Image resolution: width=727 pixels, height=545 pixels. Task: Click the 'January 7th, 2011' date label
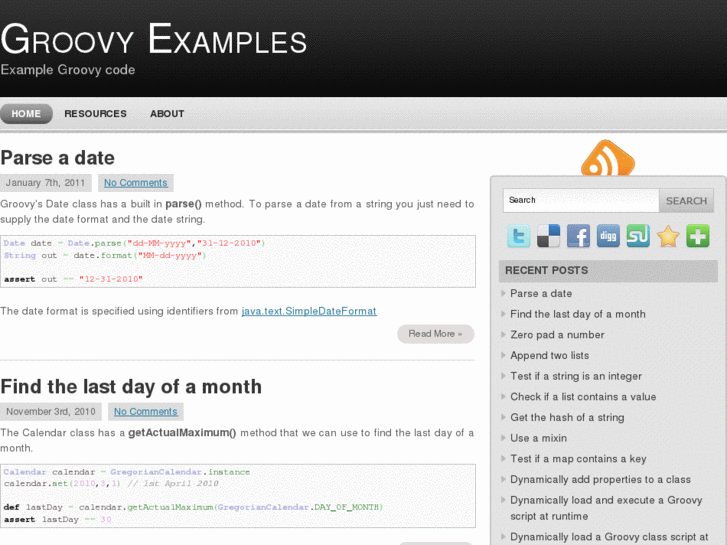point(45,183)
